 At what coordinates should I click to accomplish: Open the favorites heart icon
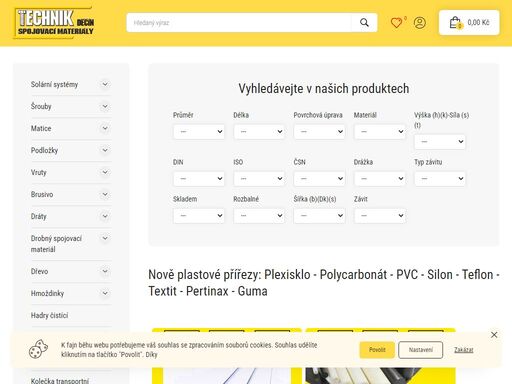pyautogui.click(x=396, y=23)
